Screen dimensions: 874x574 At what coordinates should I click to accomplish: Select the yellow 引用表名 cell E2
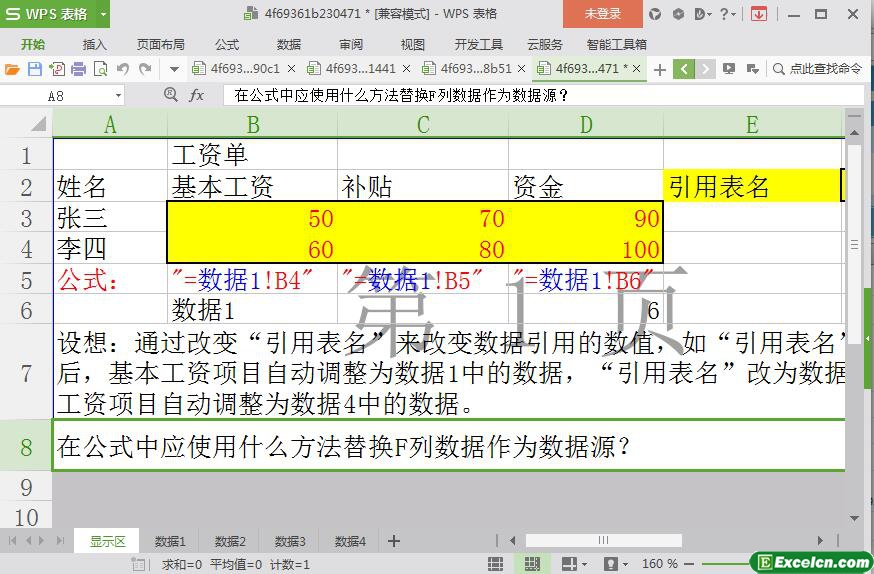click(x=752, y=187)
